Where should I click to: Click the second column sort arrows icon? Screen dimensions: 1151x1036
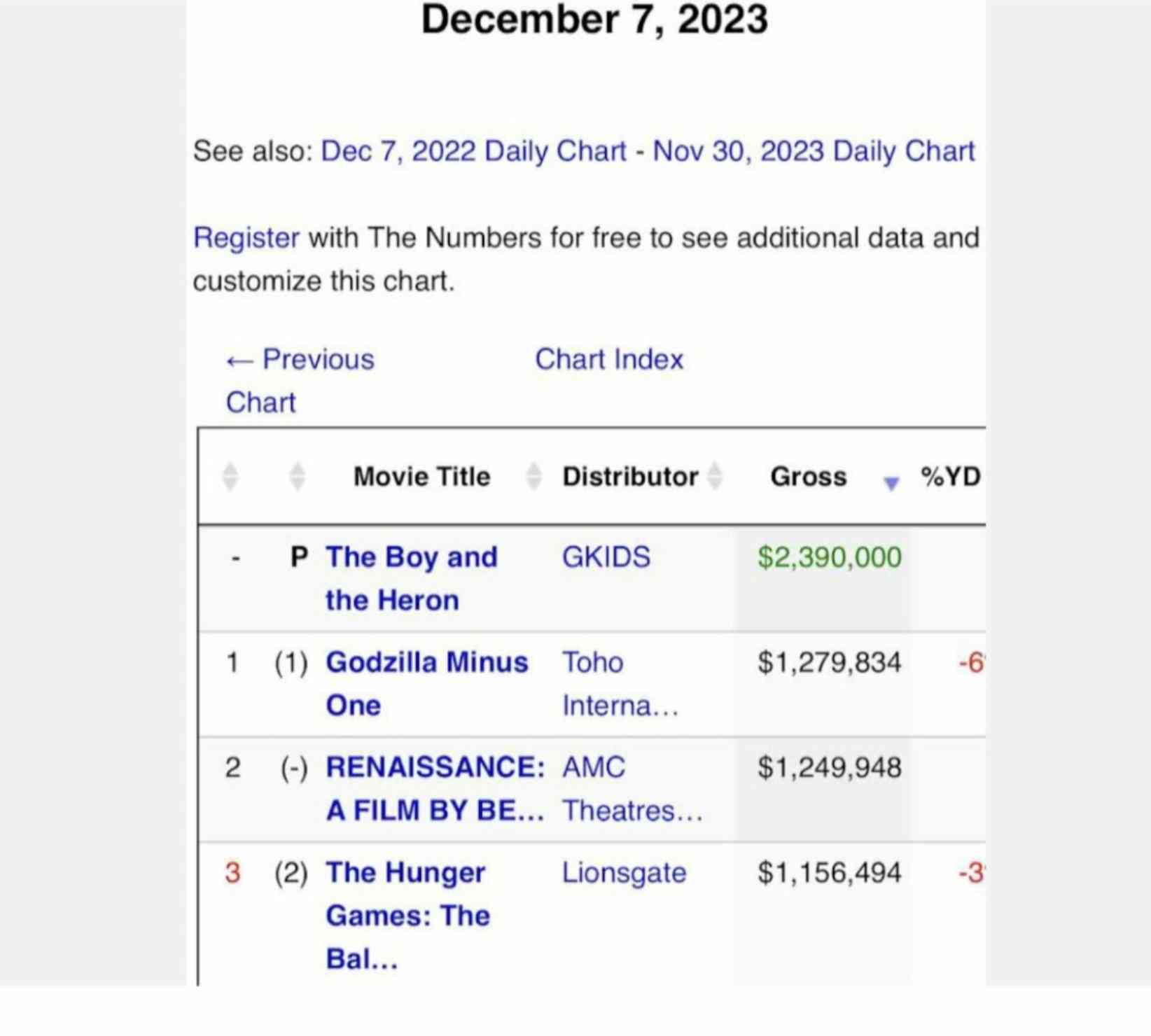(297, 476)
